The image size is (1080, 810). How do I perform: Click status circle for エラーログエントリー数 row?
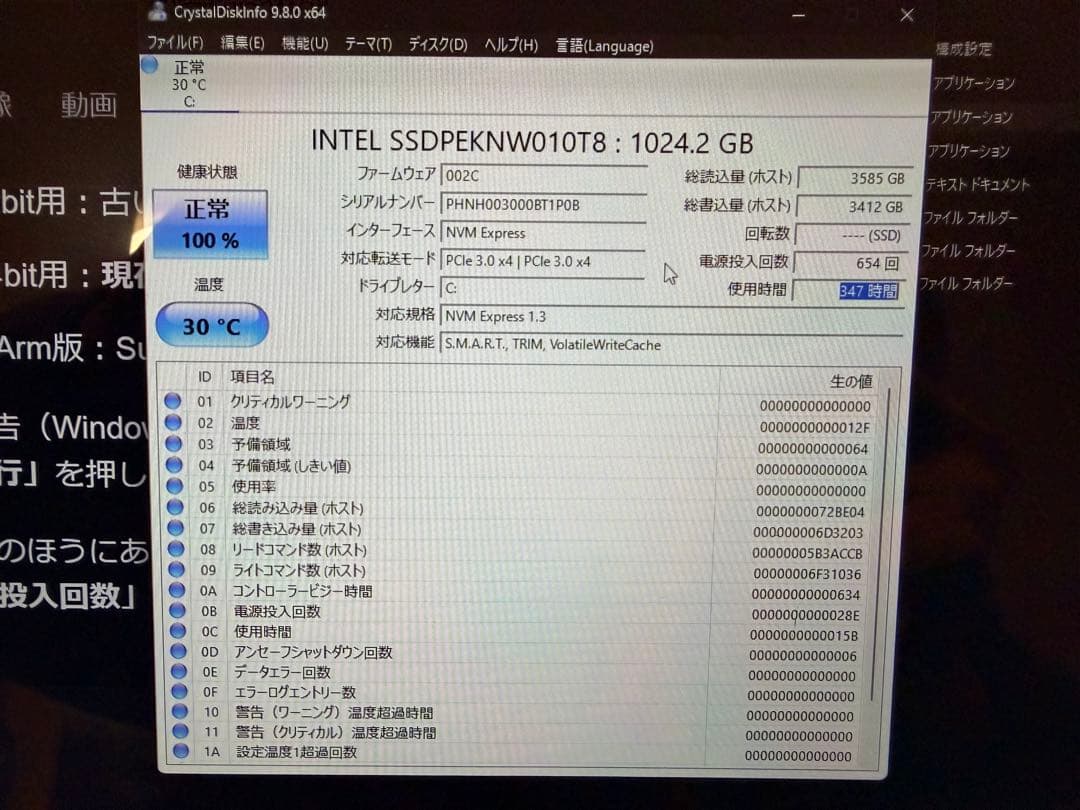(179, 691)
